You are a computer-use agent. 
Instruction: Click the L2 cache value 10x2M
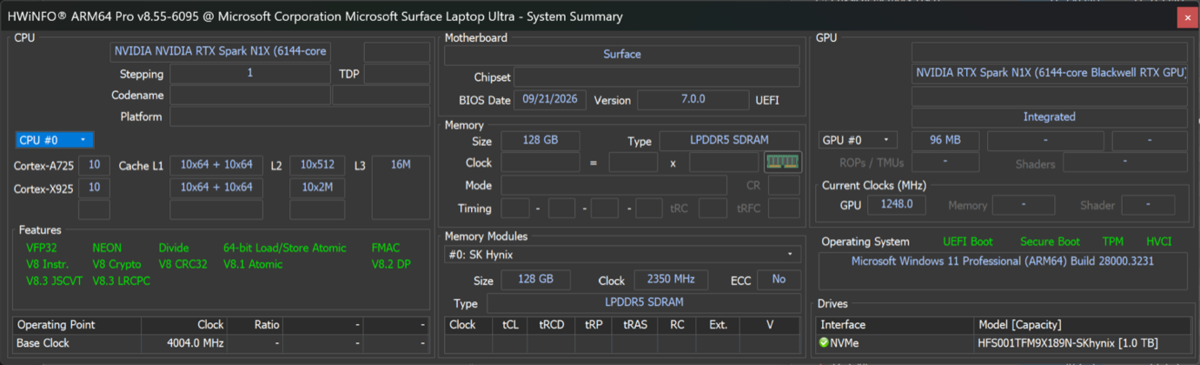(x=317, y=187)
